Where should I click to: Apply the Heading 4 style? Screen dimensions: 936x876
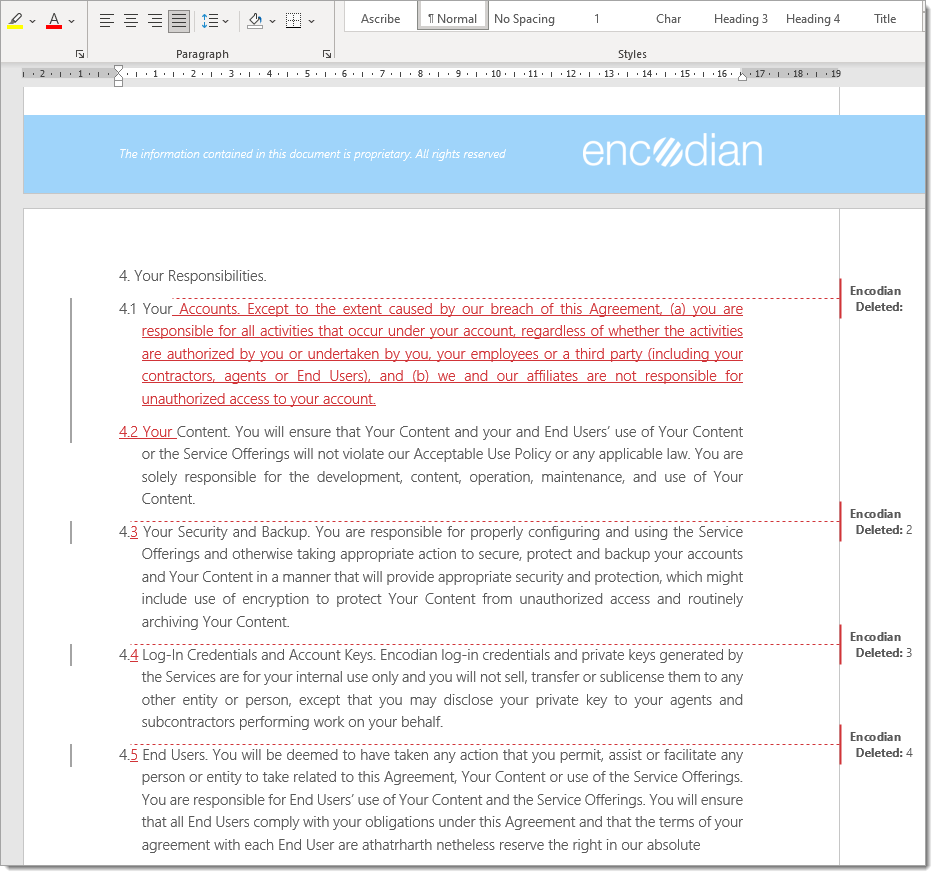coord(812,19)
